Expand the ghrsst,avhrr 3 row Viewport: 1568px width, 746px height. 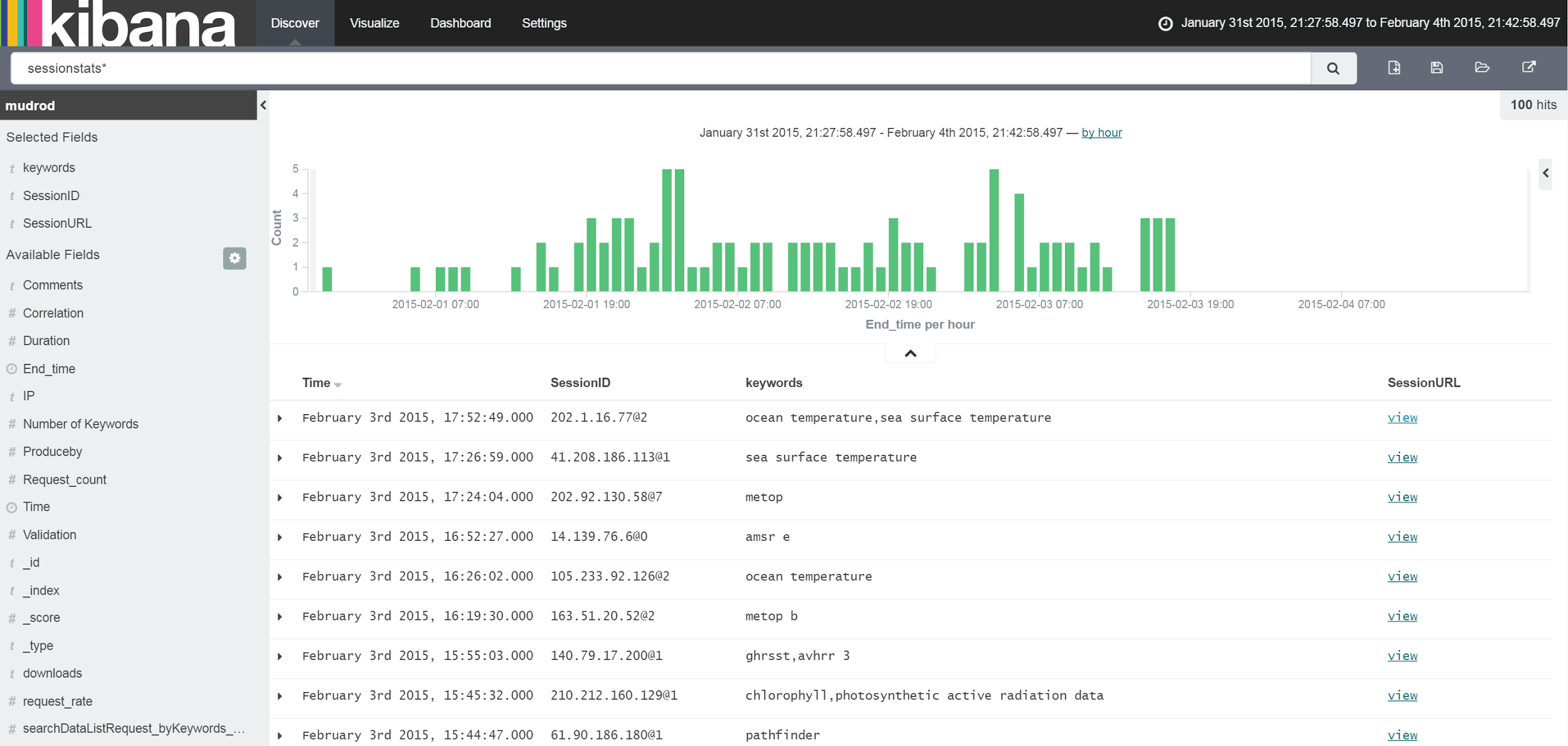280,656
